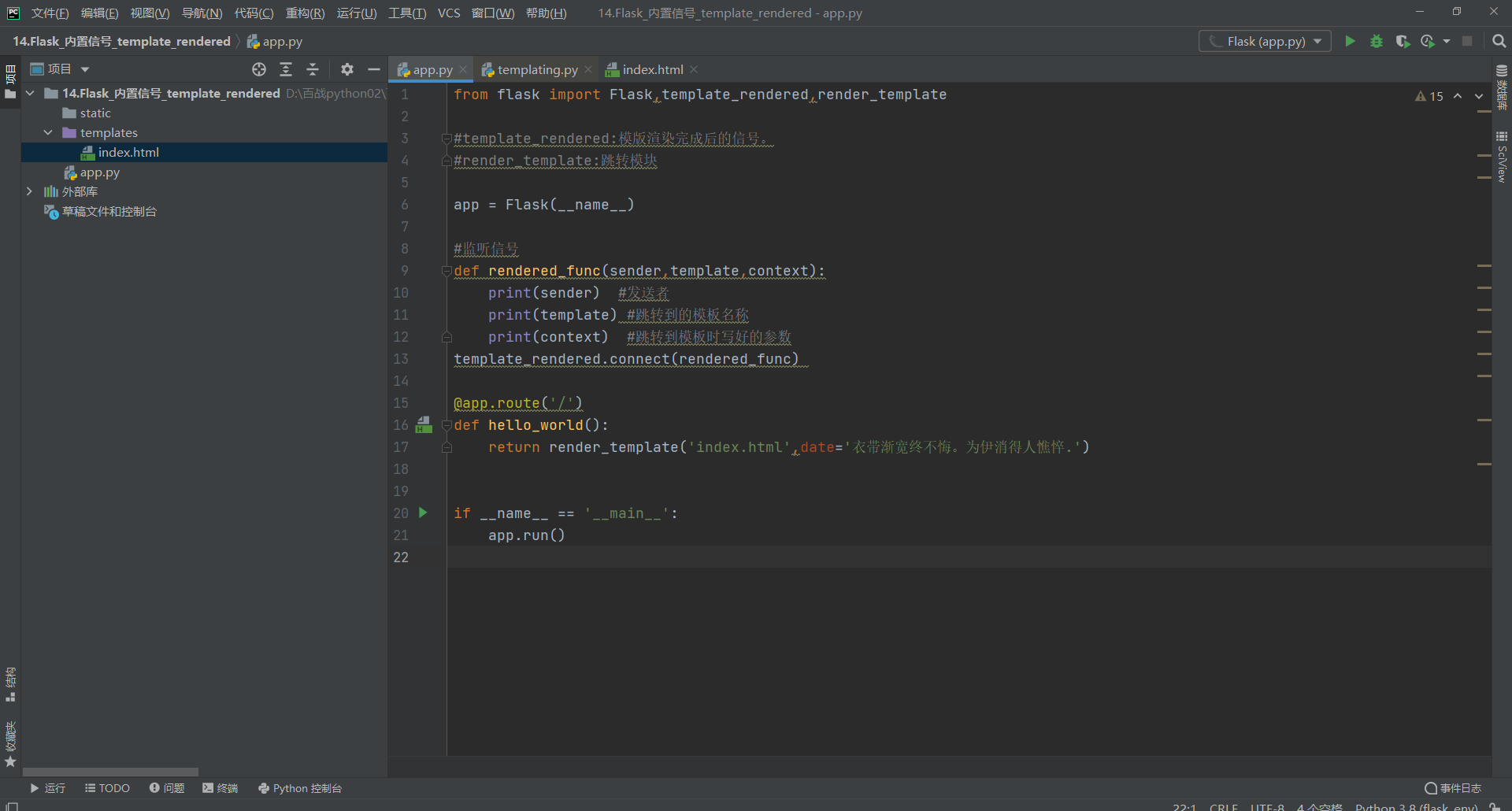Fold the rendered_func definition at line 9
The width and height of the screenshot is (1512, 811).
[447, 271]
